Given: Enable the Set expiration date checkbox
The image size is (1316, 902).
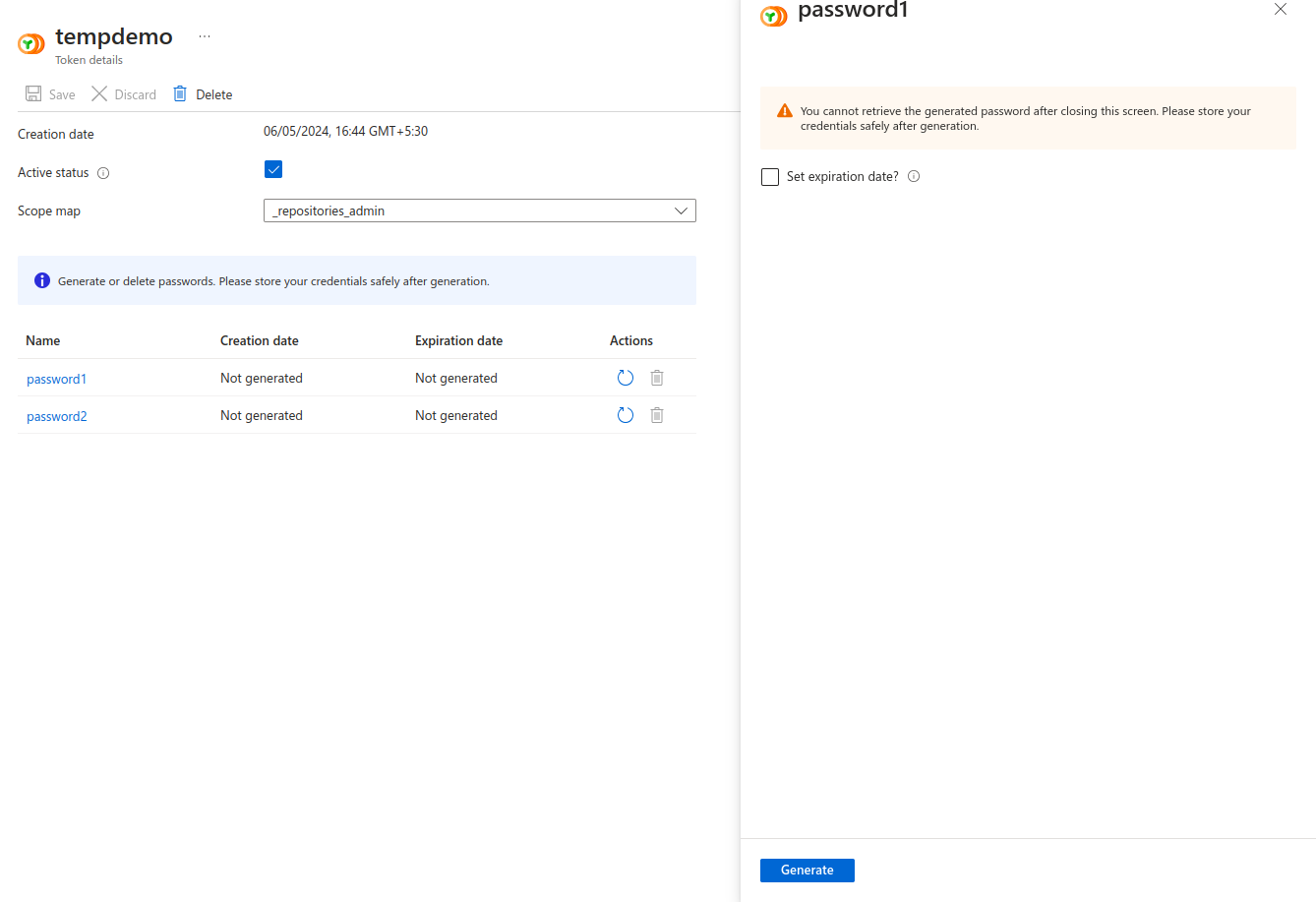Looking at the screenshot, I should pyautogui.click(x=770, y=177).
